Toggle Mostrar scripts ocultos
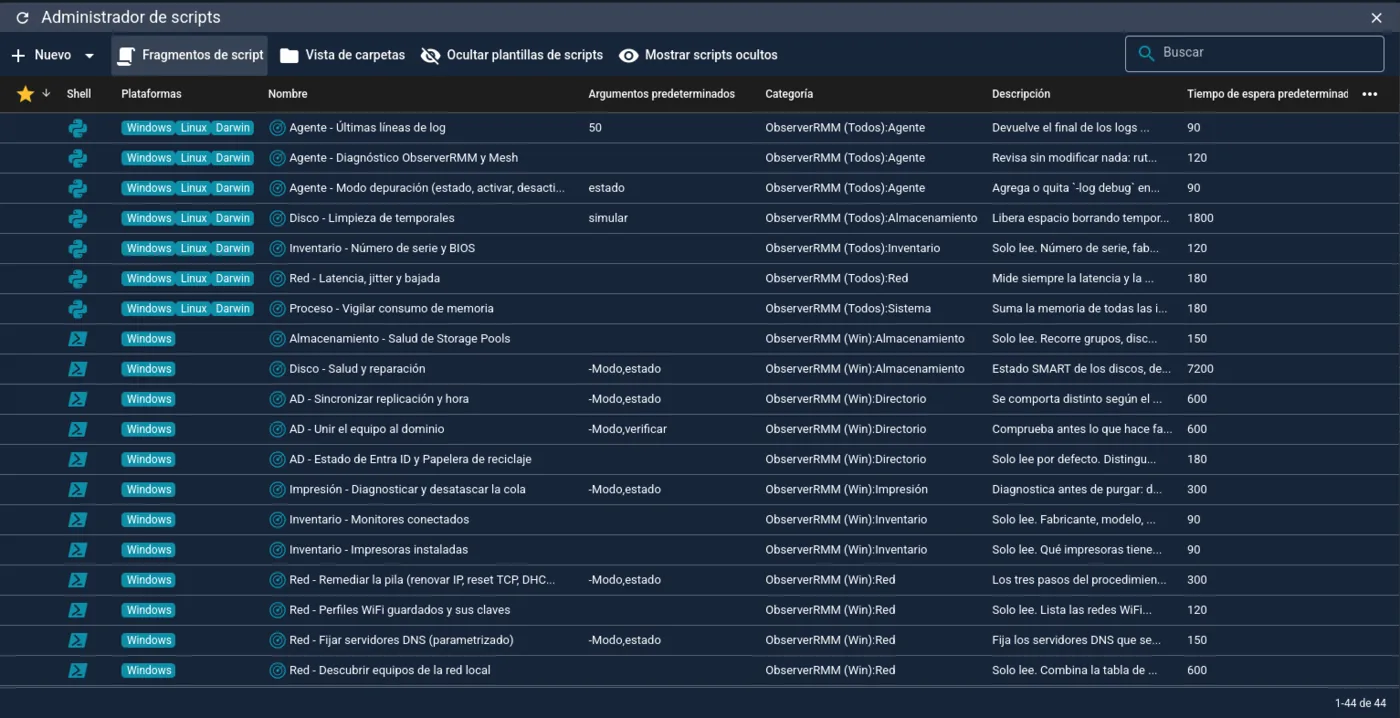Image resolution: width=1400 pixels, height=718 pixels. point(698,56)
